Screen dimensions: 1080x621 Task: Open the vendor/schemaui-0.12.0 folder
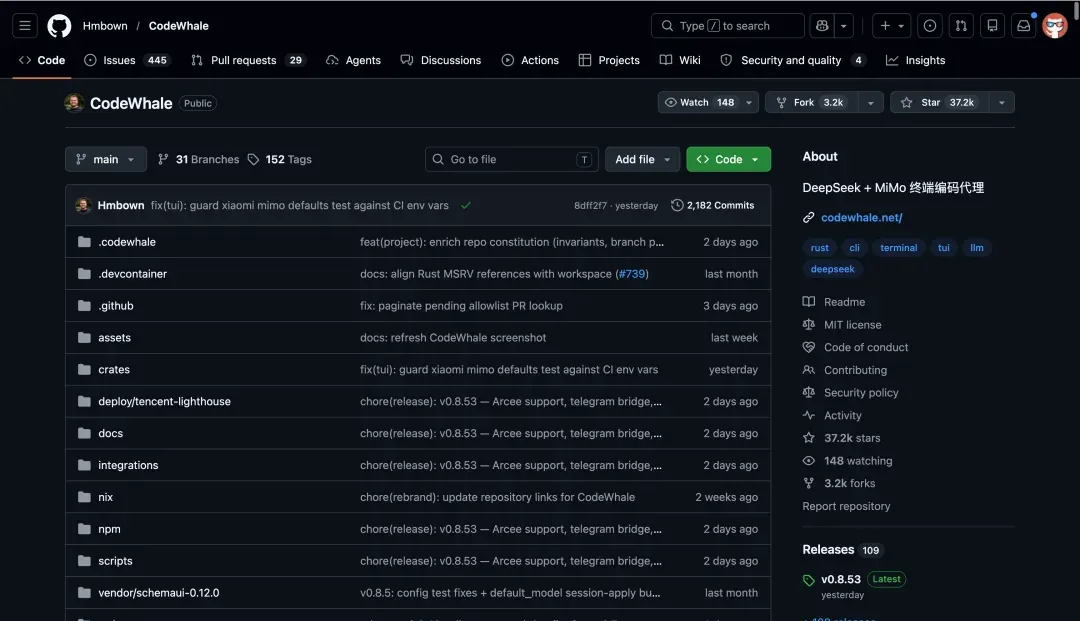158,593
